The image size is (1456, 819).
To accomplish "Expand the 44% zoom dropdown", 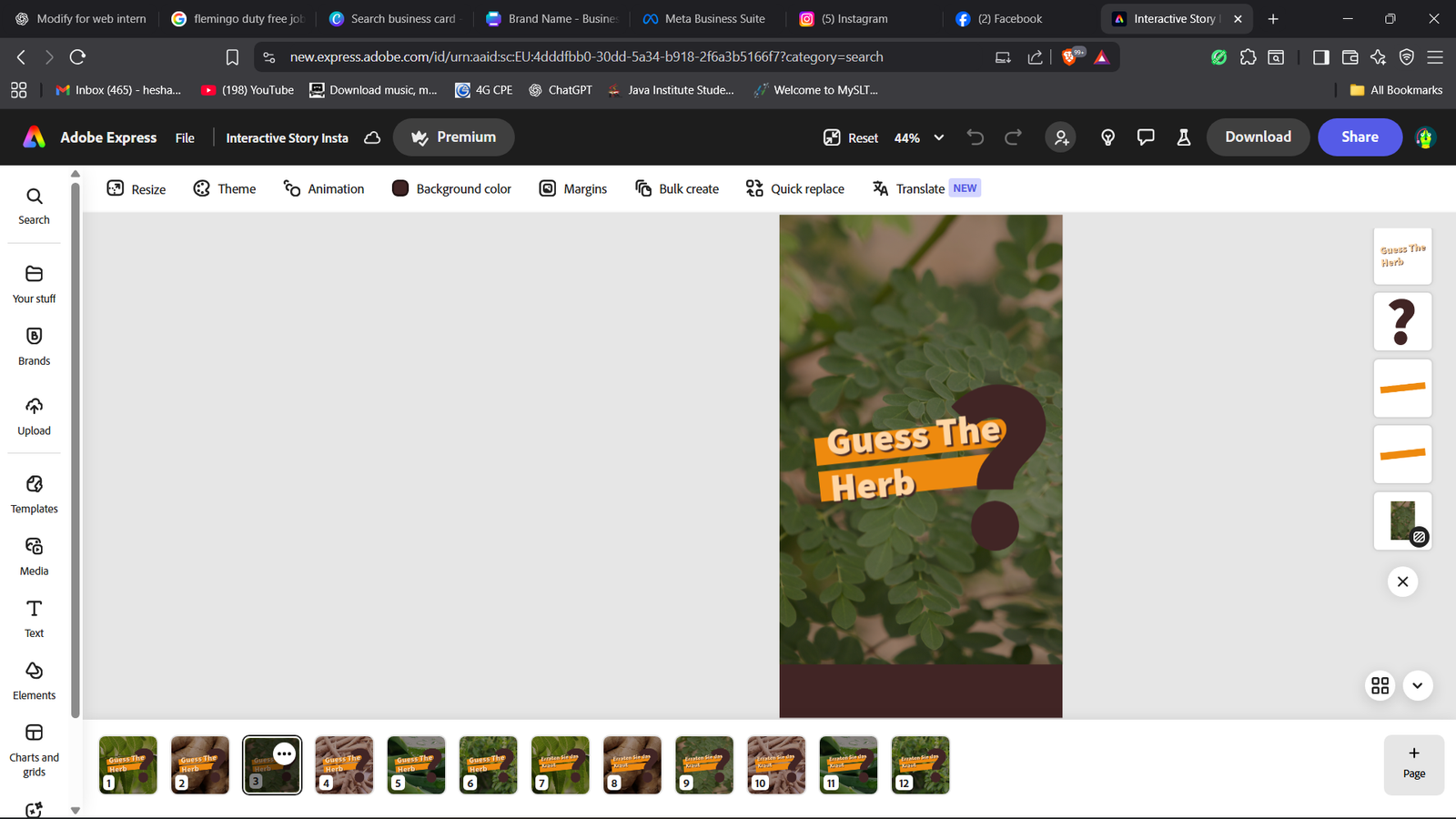I will point(938,137).
